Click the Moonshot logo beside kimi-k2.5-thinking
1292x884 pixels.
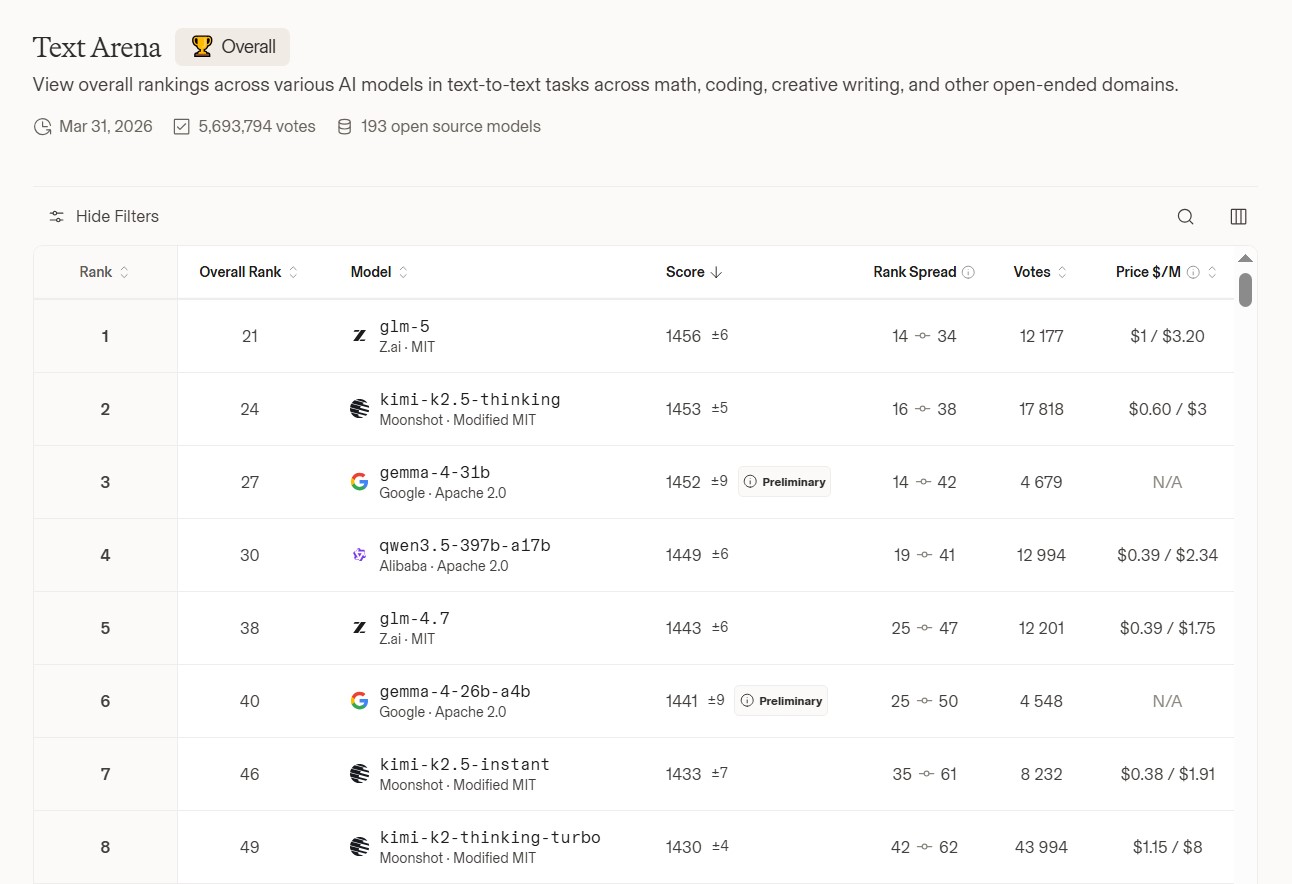(x=360, y=409)
